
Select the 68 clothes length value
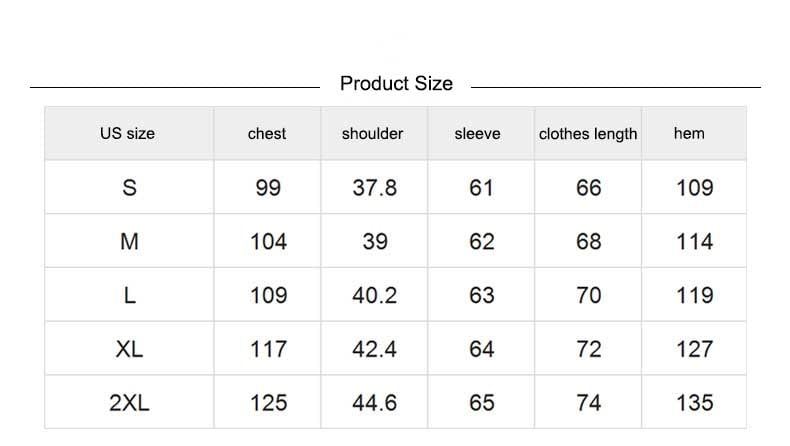(589, 242)
